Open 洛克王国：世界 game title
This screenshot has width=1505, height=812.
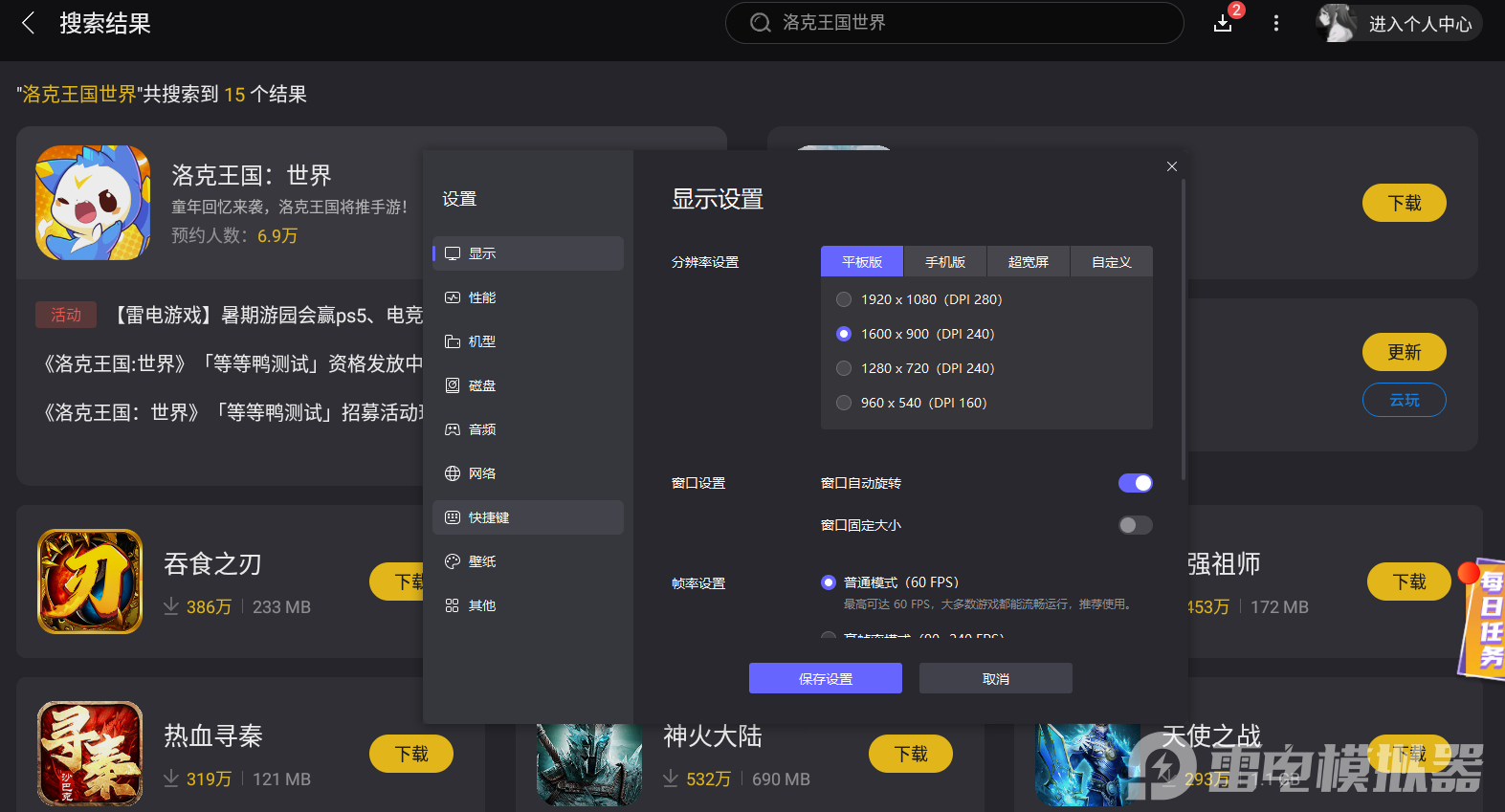(252, 175)
